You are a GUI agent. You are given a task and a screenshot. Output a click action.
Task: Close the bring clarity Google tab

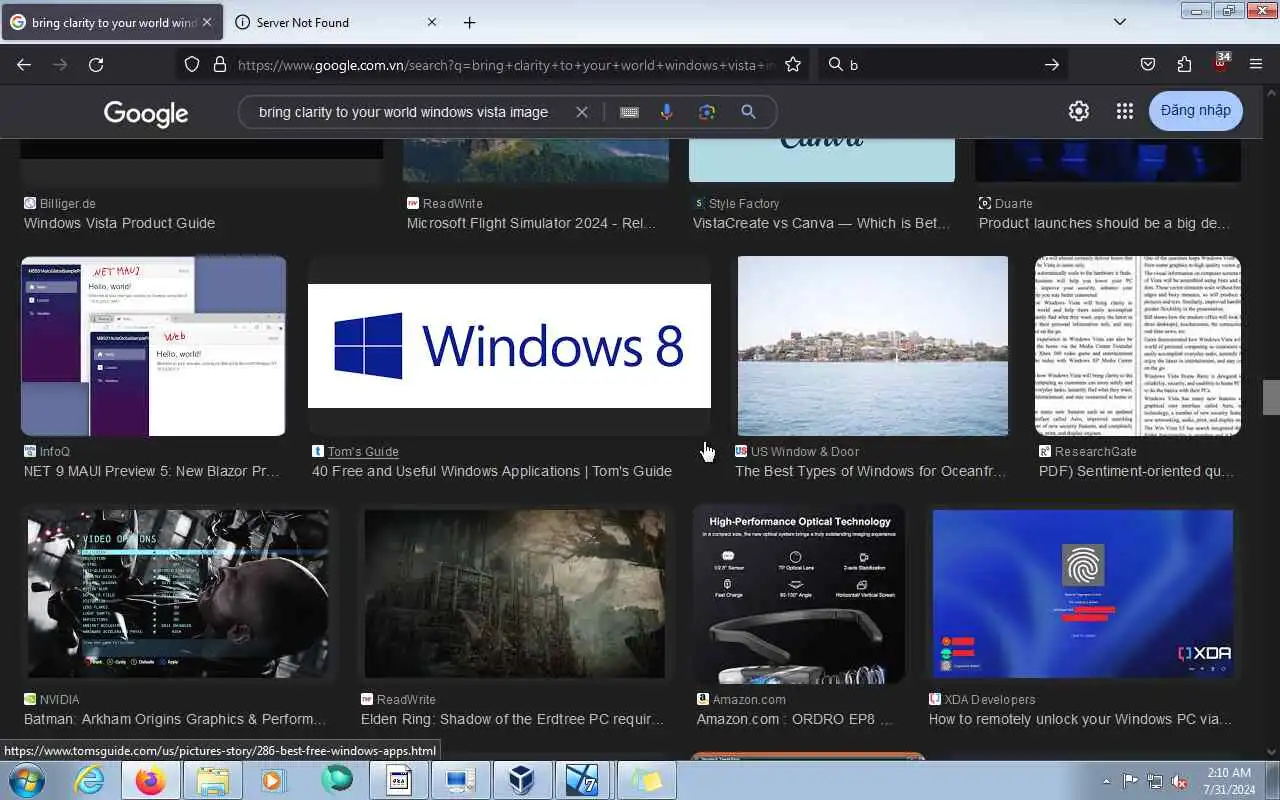coord(207,22)
